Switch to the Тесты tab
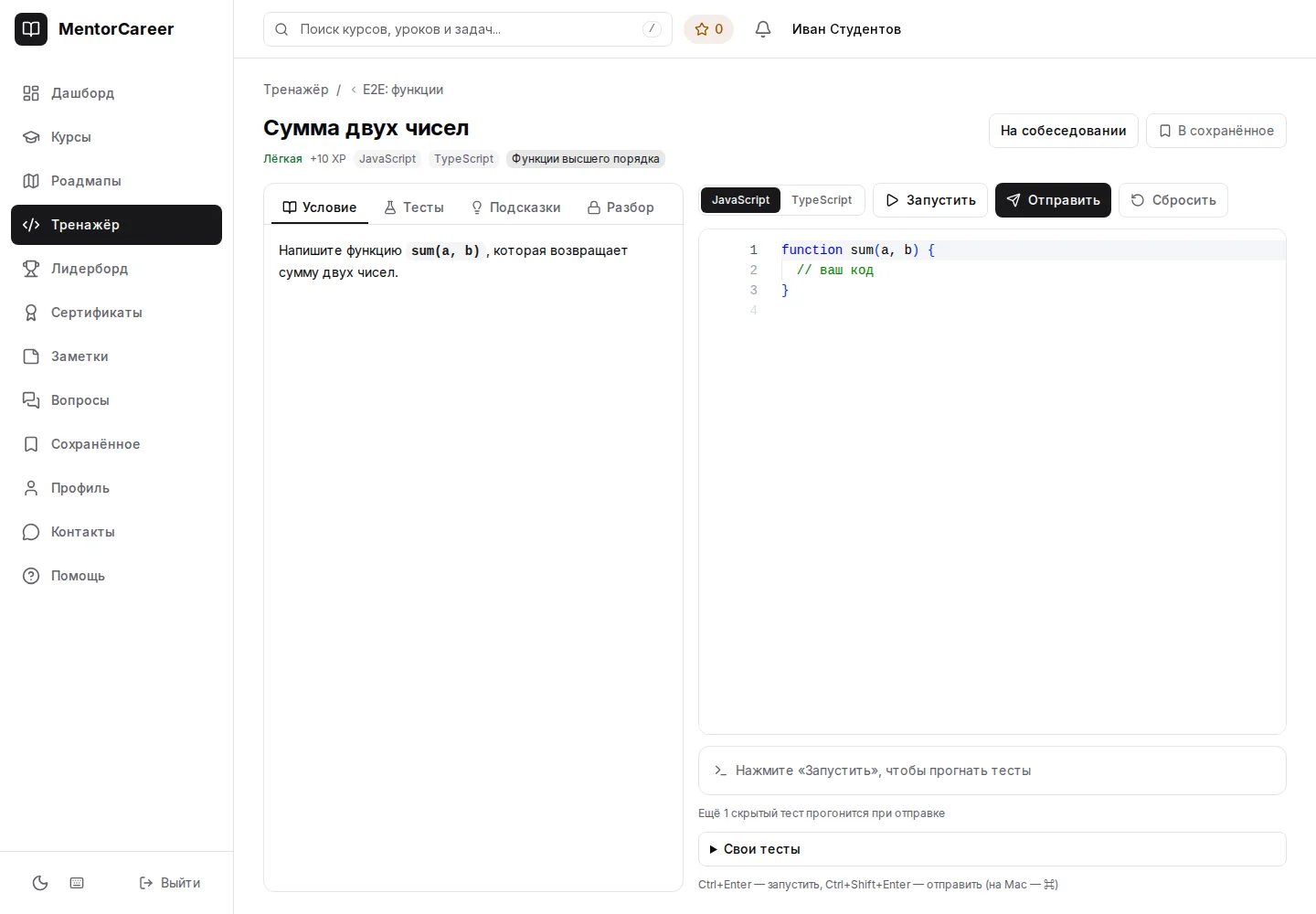This screenshot has width=1316, height=914. point(414,207)
